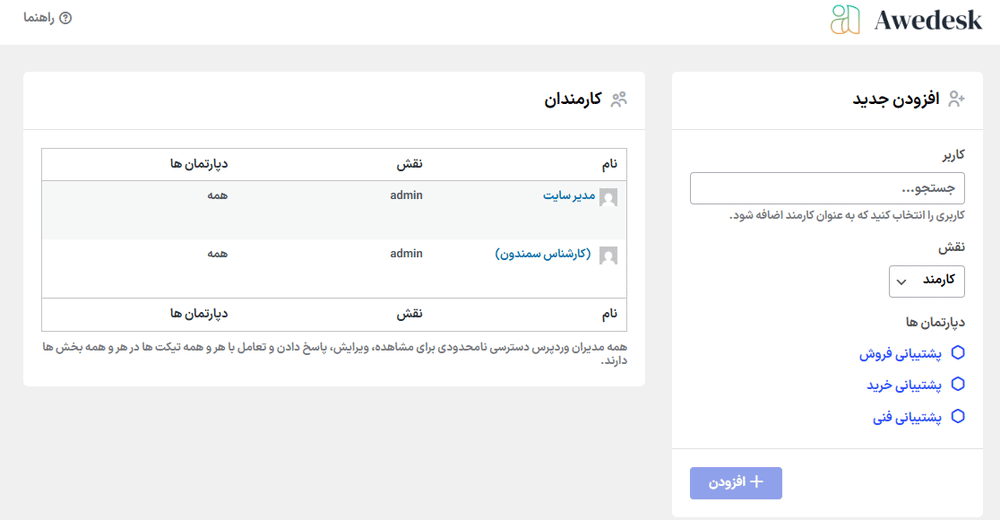Click the نقش column header at top
The image size is (1000, 520).
click(411, 163)
